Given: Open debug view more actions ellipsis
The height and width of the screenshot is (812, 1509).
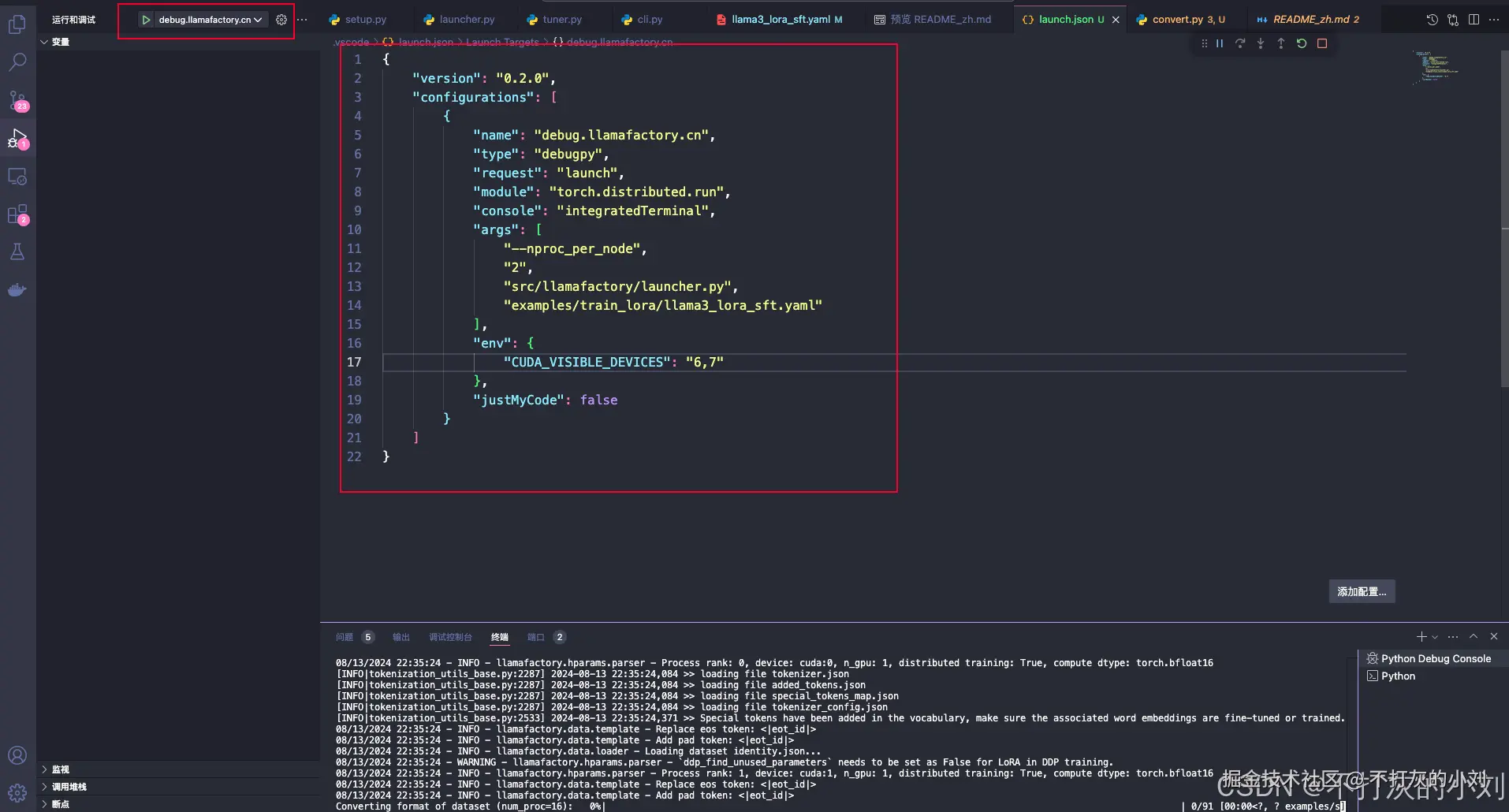Looking at the screenshot, I should pyautogui.click(x=302, y=20).
